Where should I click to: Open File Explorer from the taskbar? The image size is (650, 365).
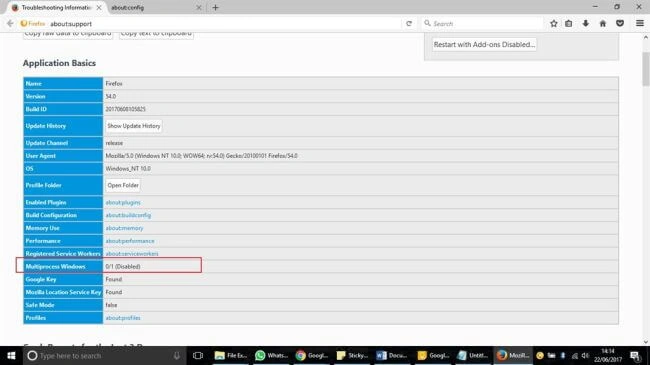230,355
